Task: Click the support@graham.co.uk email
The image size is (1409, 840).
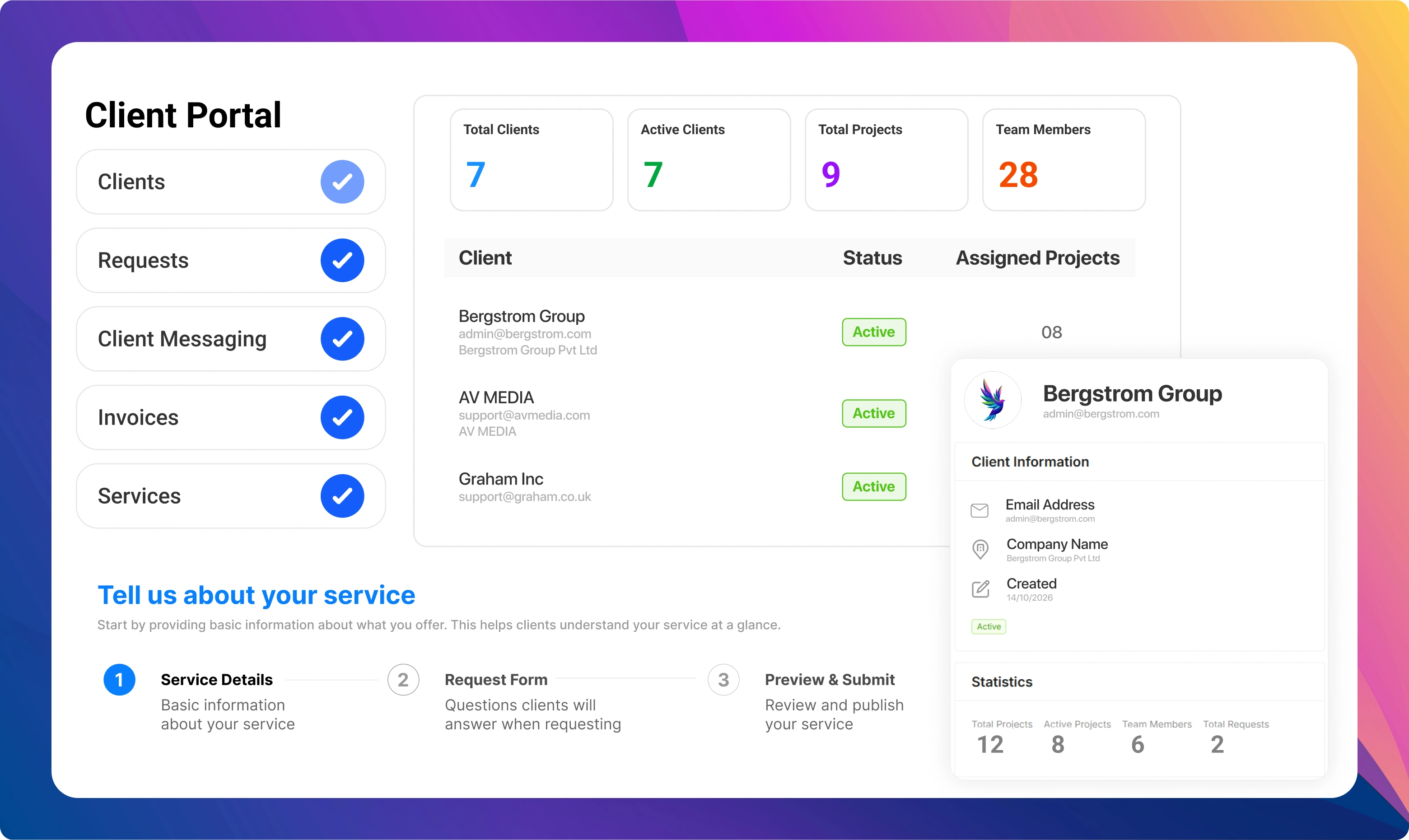Action: [x=525, y=497]
